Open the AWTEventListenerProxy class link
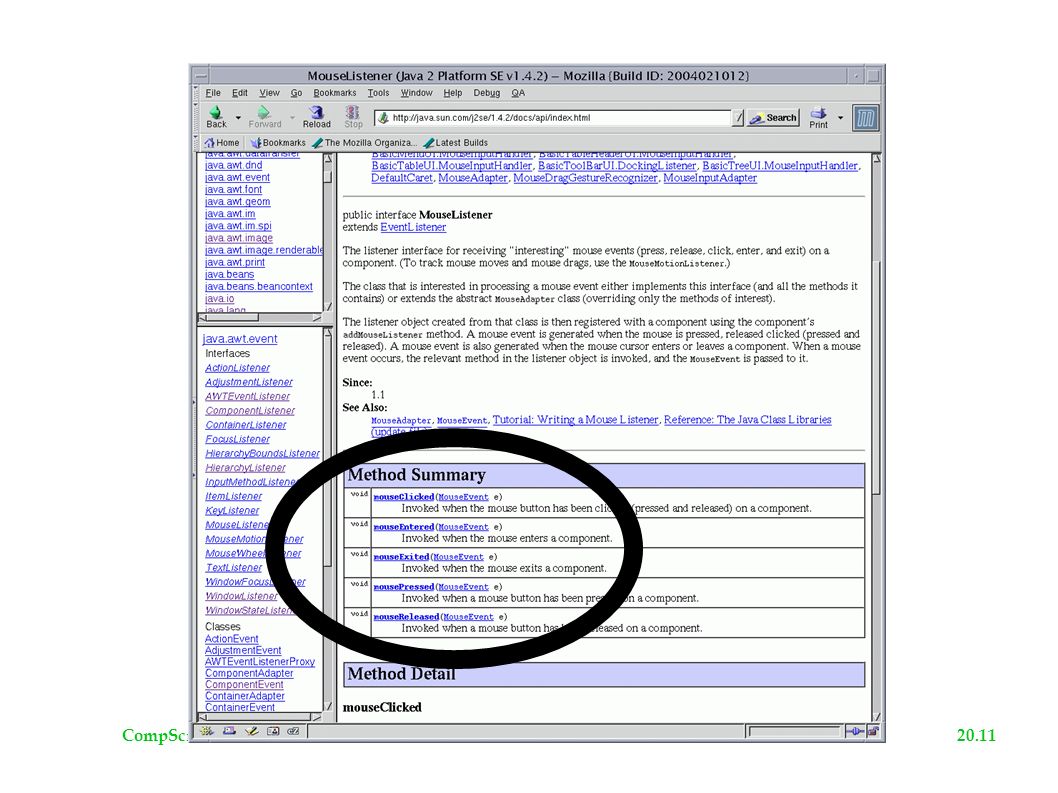This screenshot has height=793, width=1058. 260,661
